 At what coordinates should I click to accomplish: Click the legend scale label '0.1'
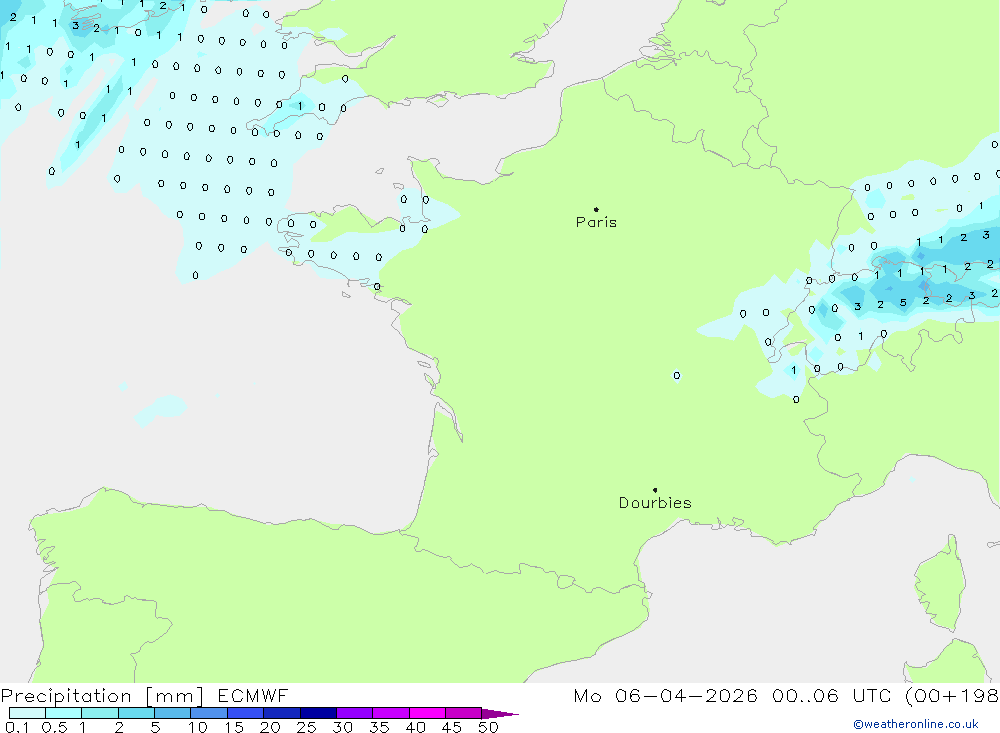coord(17,727)
